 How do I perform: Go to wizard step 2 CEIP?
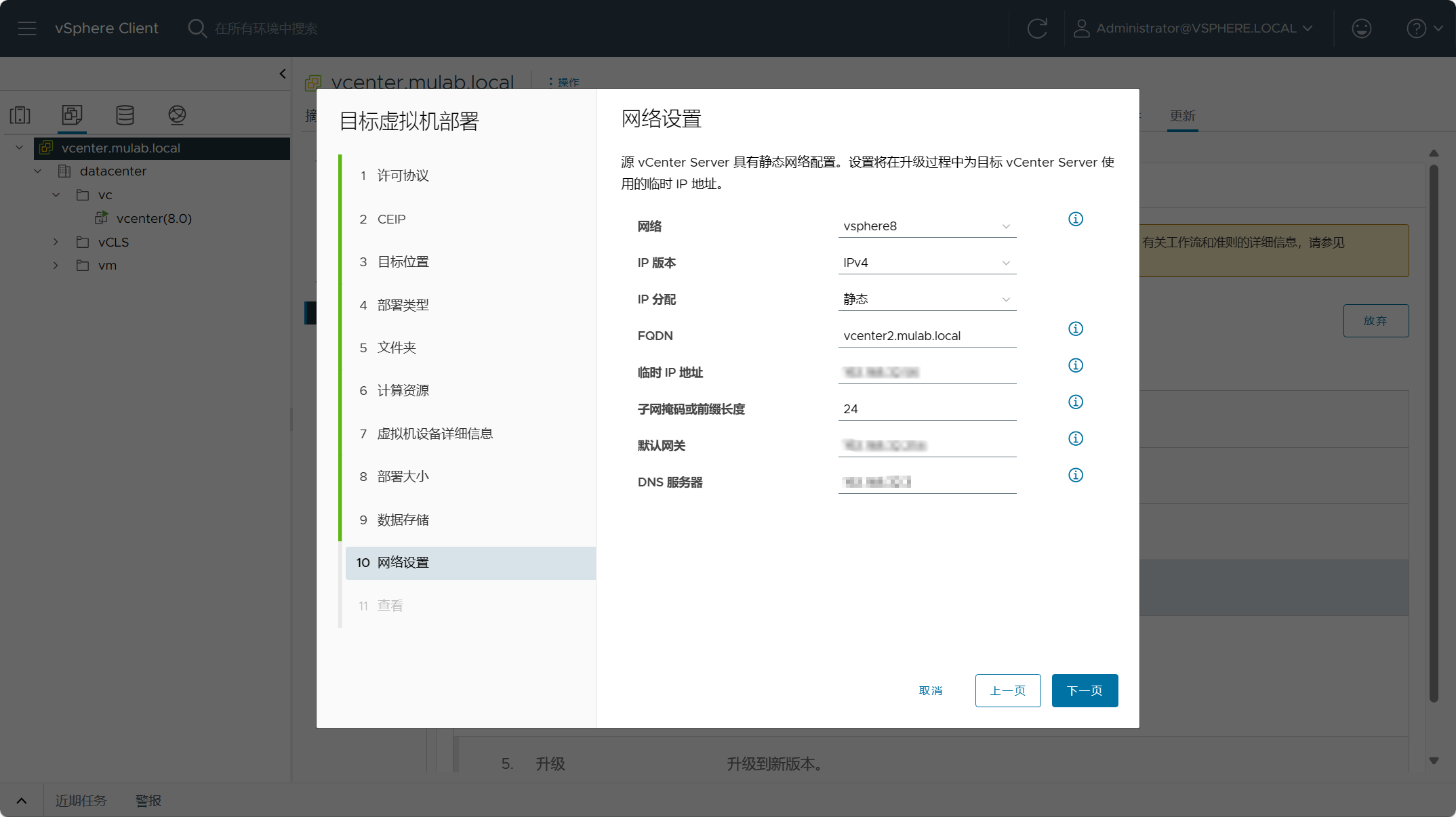click(x=470, y=219)
